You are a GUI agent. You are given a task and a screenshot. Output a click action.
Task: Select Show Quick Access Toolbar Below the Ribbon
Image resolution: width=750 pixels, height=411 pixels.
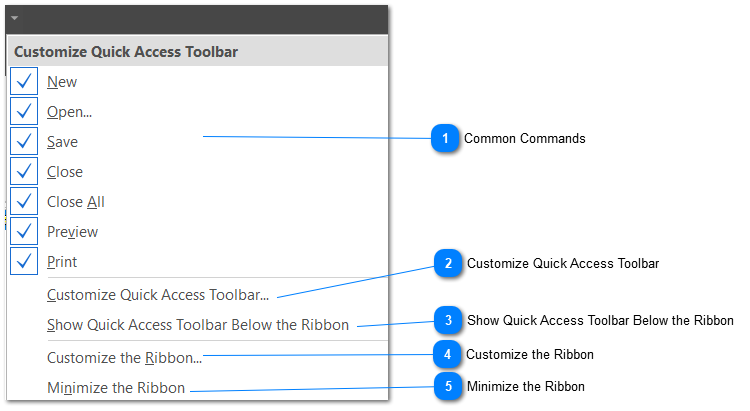[198, 325]
